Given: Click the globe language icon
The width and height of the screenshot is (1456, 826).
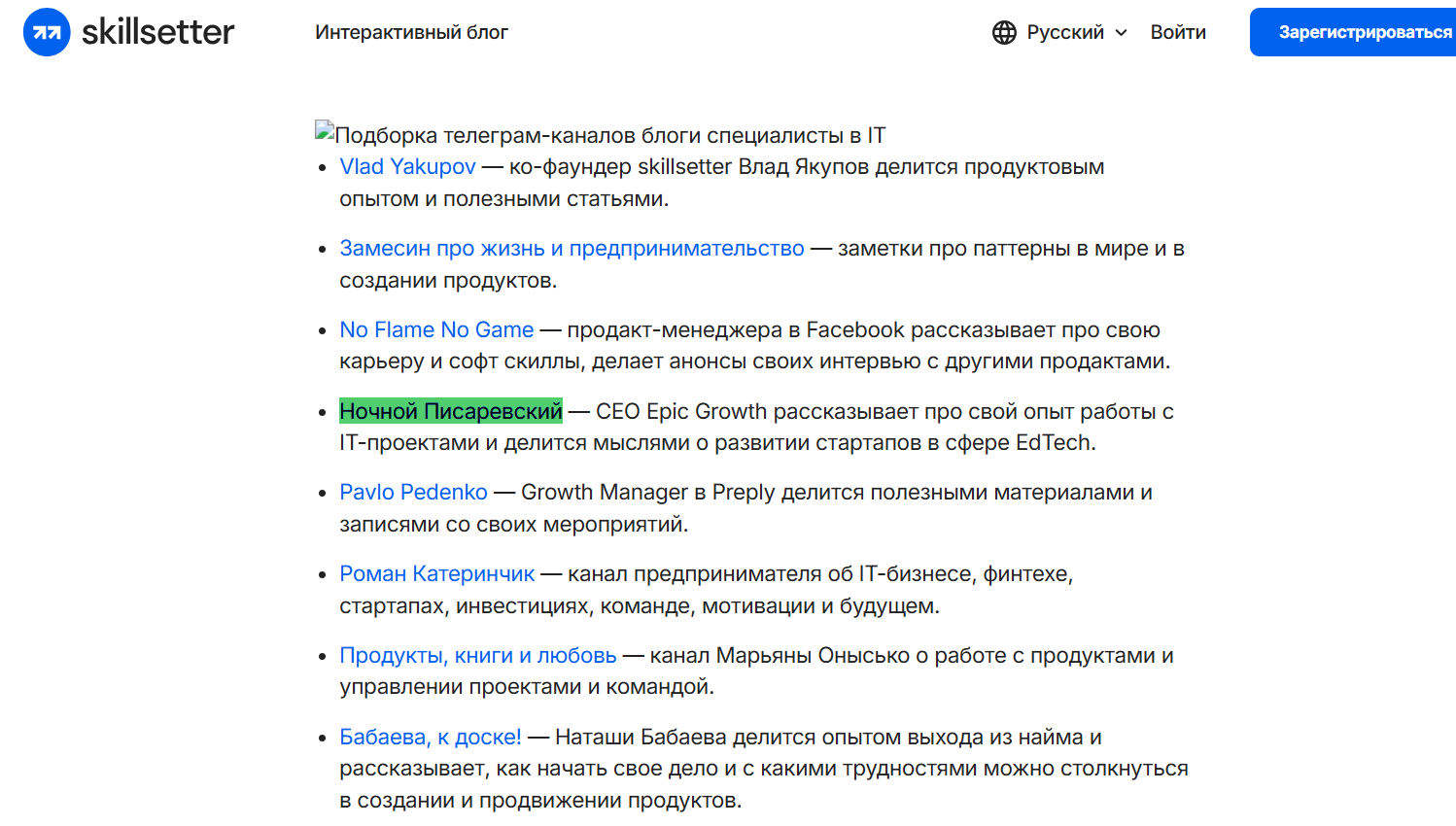Looking at the screenshot, I should [1004, 32].
